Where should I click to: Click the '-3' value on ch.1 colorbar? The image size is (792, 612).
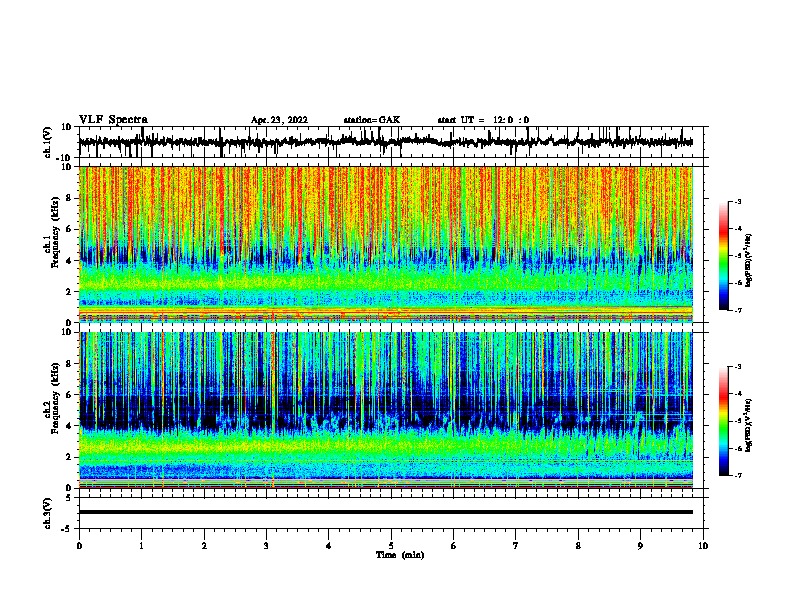click(738, 201)
